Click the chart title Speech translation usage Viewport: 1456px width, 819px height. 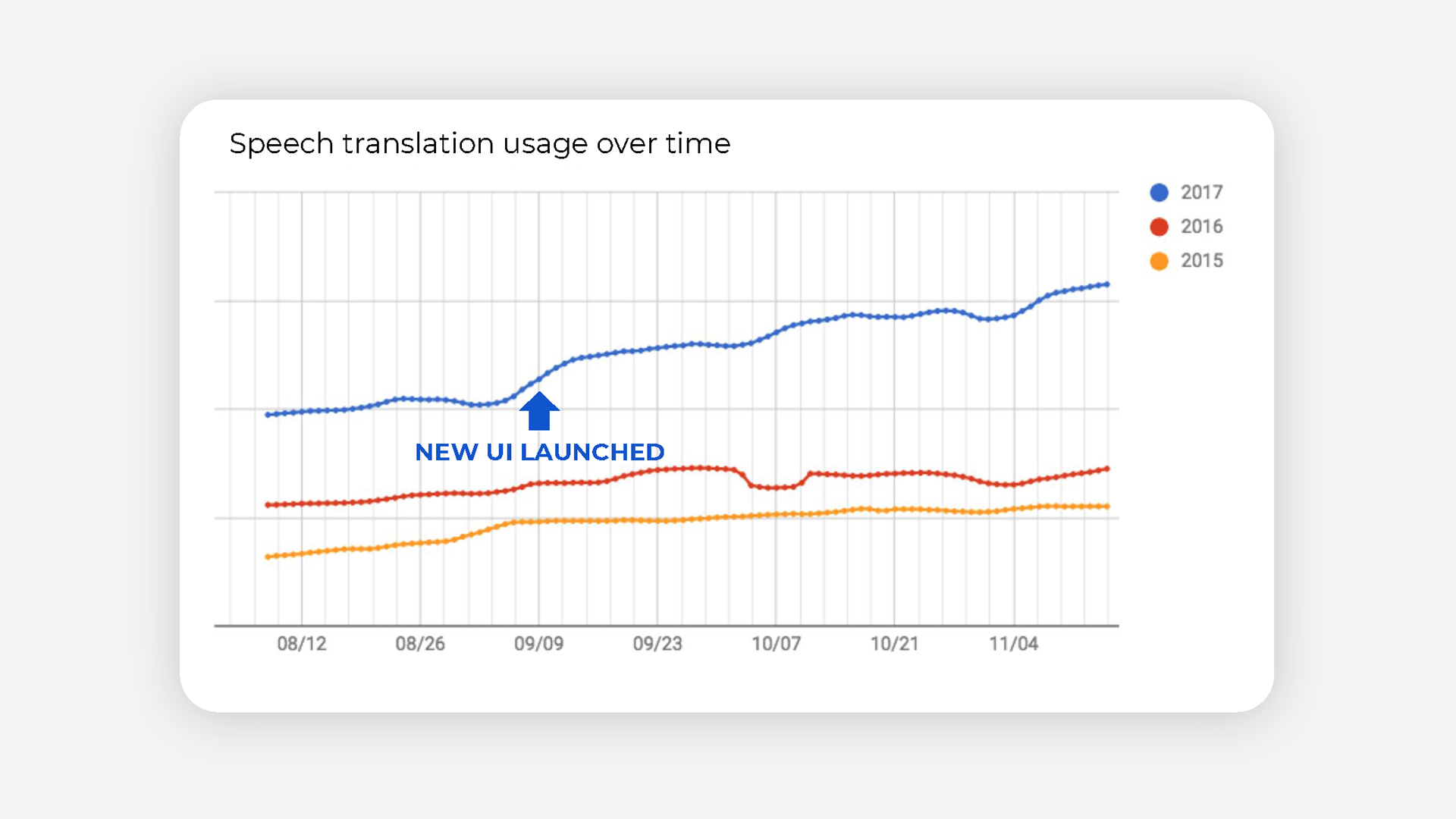click(x=479, y=143)
